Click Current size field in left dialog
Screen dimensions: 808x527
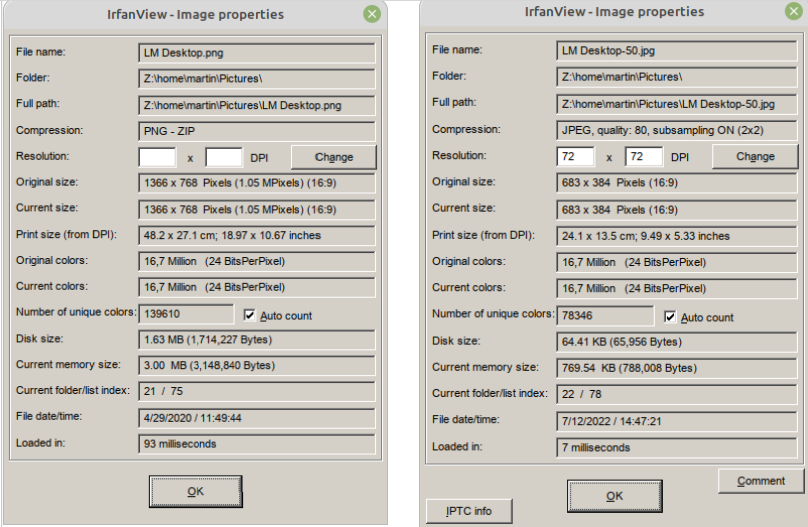[257, 209]
